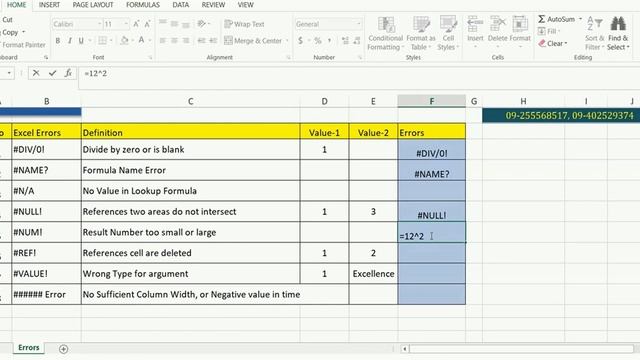Add a new sheet with plus icon
The width and height of the screenshot is (640, 360).
63,349
